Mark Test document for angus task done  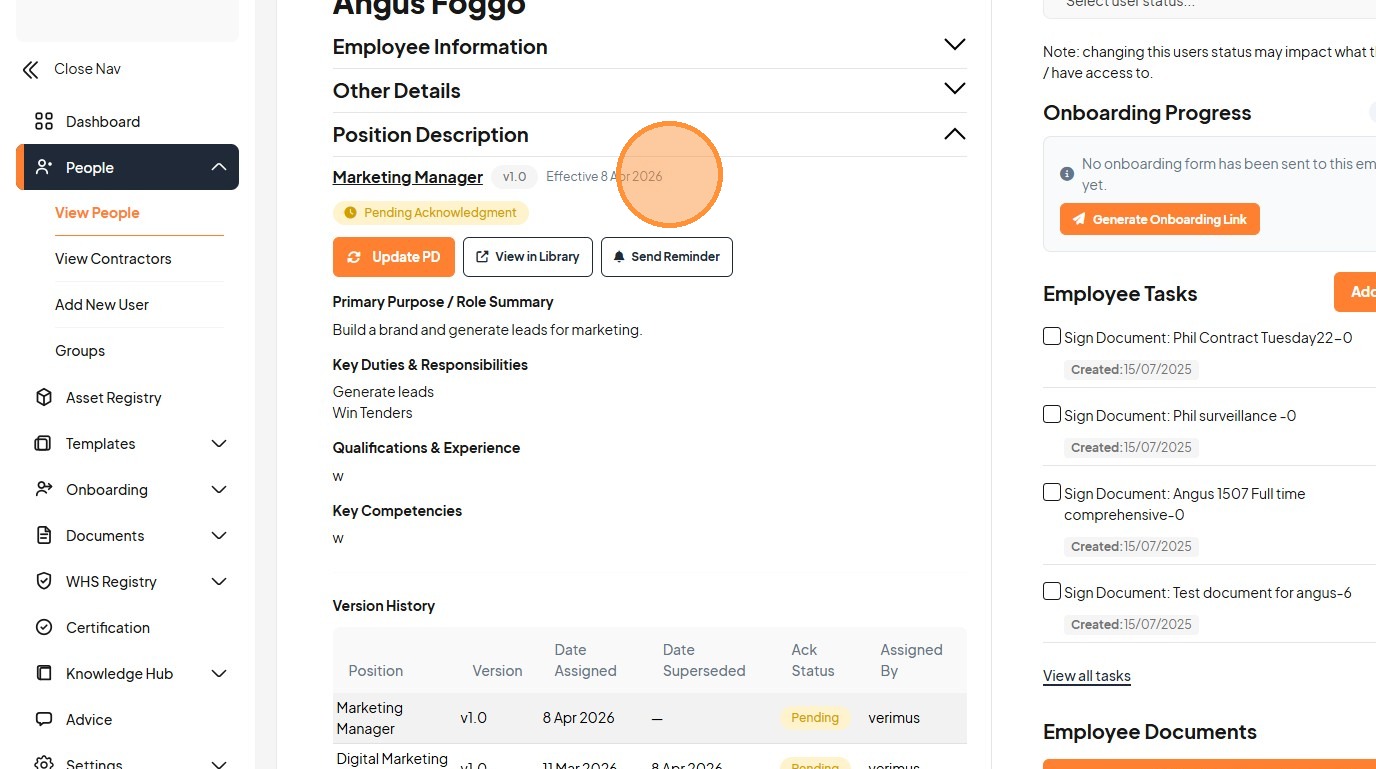click(x=1052, y=592)
